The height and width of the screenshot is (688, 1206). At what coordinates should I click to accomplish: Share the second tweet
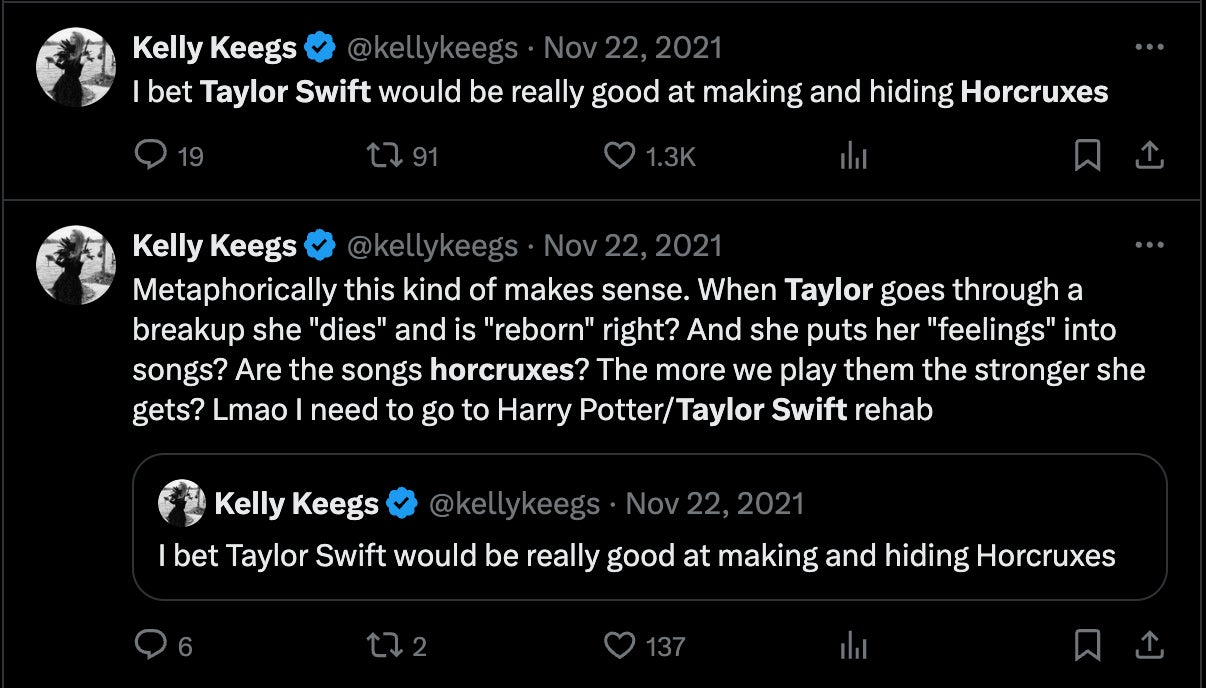click(1150, 645)
